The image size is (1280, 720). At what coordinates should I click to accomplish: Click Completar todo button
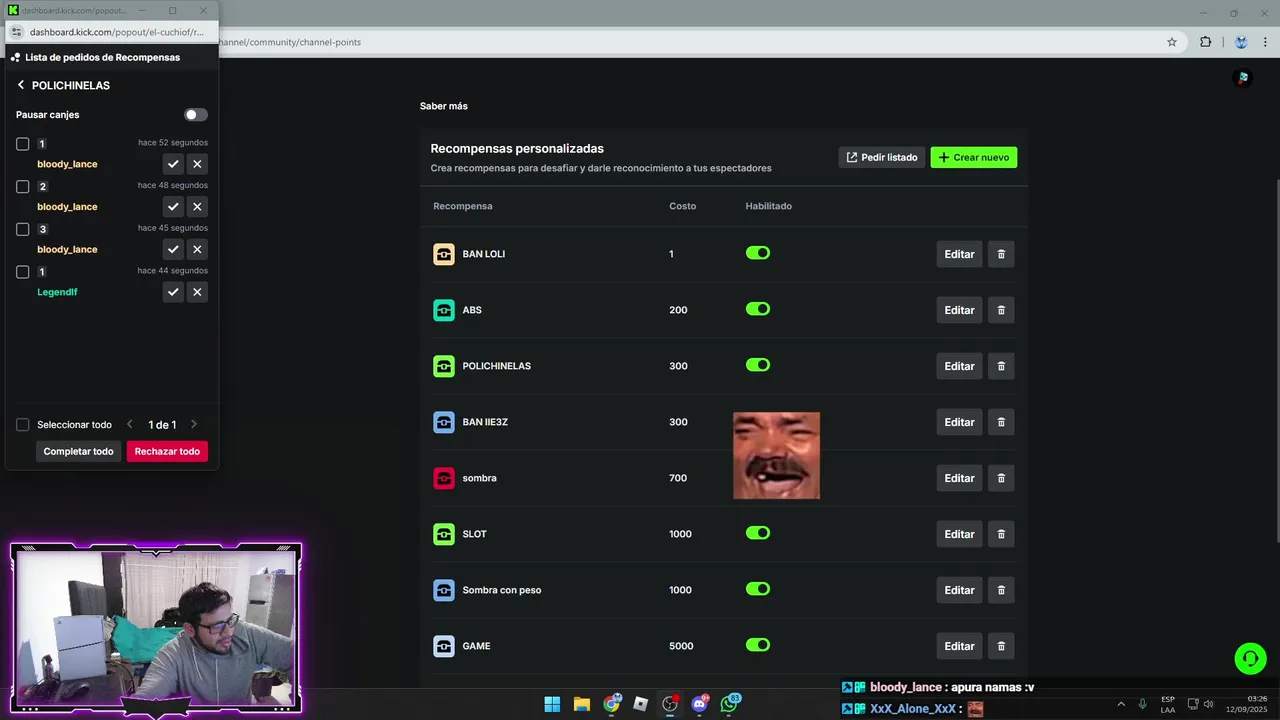point(78,452)
